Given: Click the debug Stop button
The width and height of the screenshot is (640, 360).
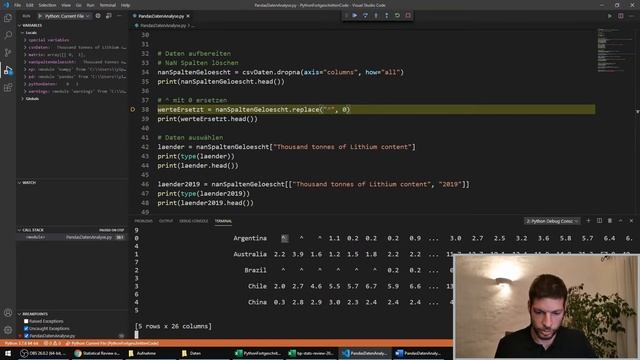Looking at the screenshot, I should pos(408,16).
